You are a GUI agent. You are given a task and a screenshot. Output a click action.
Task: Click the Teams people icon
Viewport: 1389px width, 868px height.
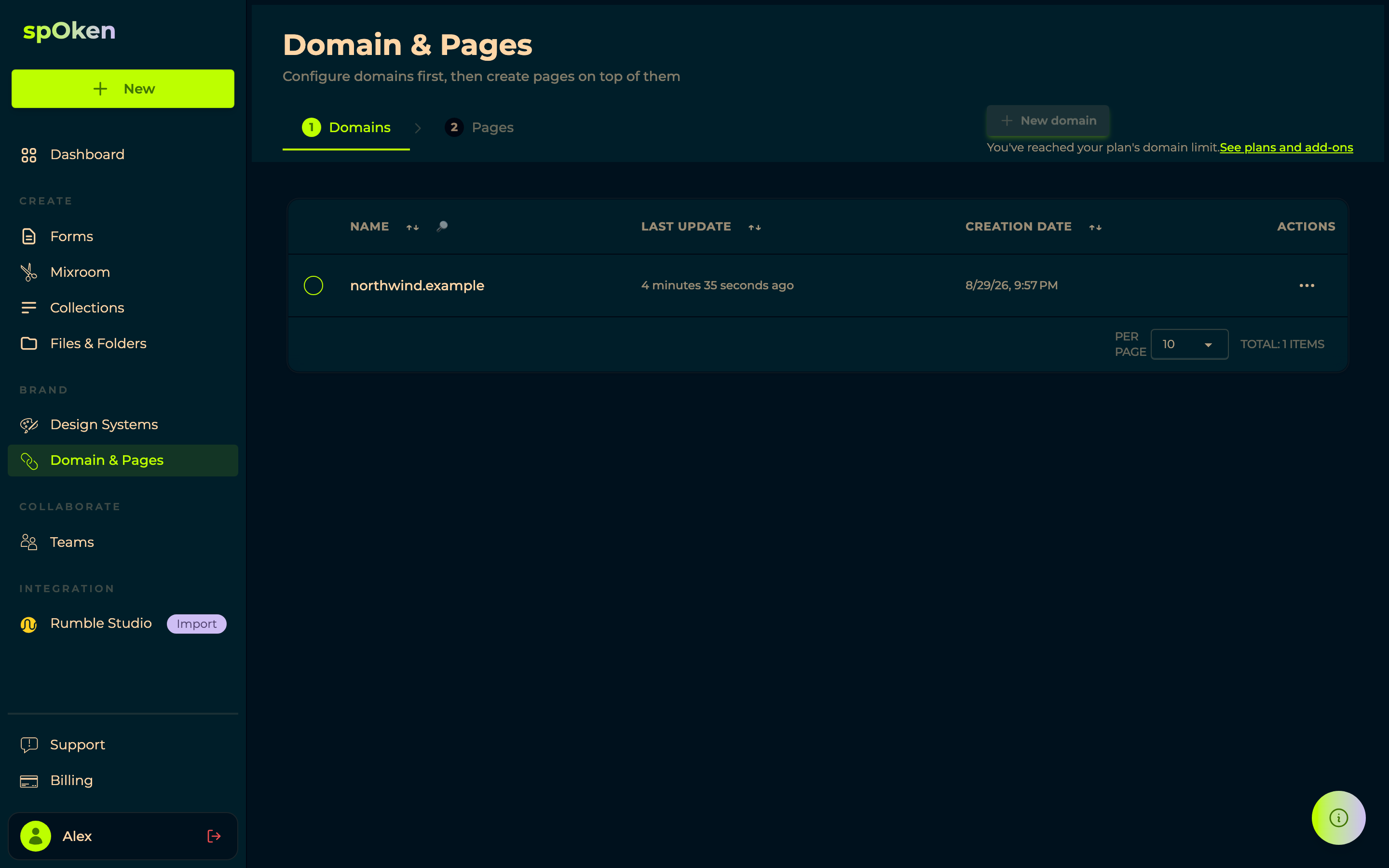tap(29, 542)
